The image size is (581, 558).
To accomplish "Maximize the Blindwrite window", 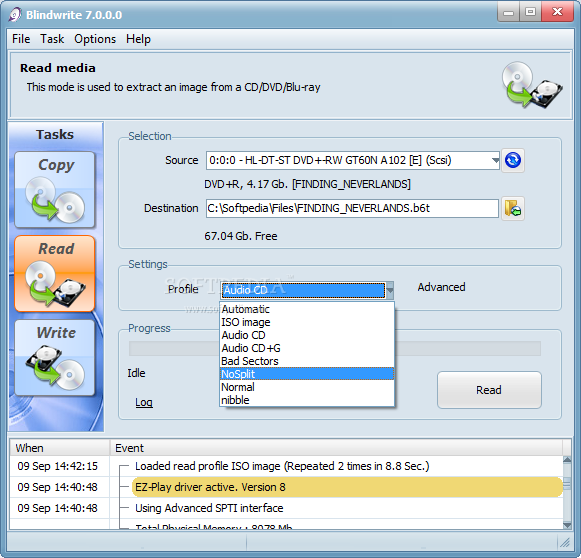I will tap(530, 12).
